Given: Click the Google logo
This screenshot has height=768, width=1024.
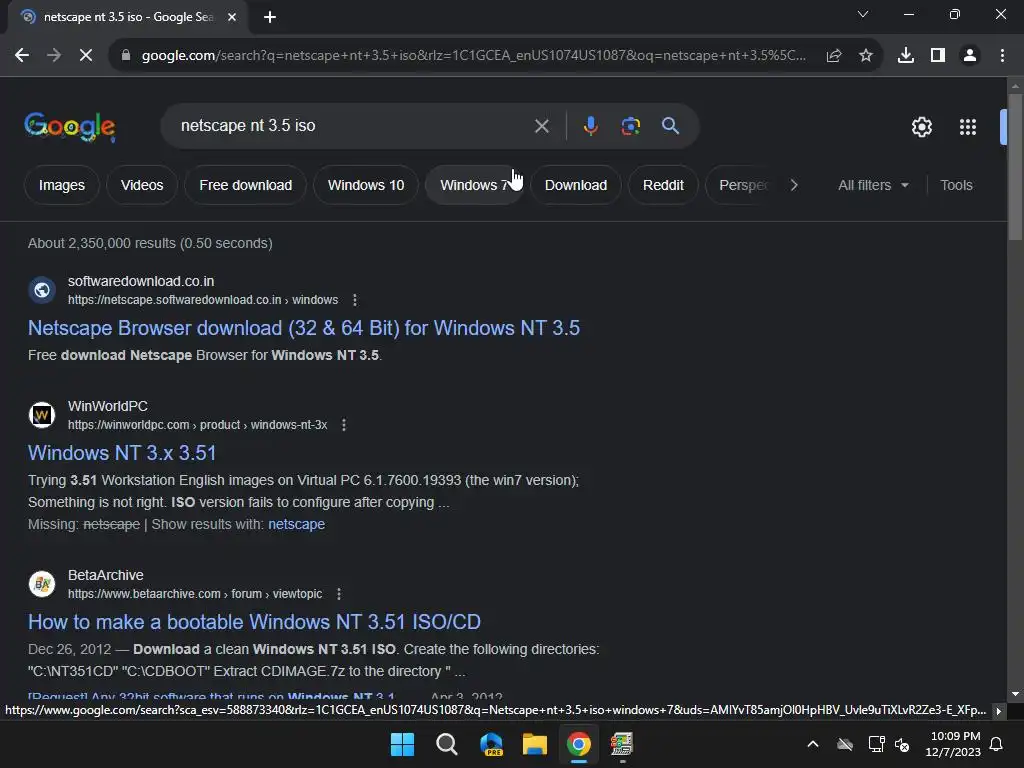Looking at the screenshot, I should pos(70,127).
